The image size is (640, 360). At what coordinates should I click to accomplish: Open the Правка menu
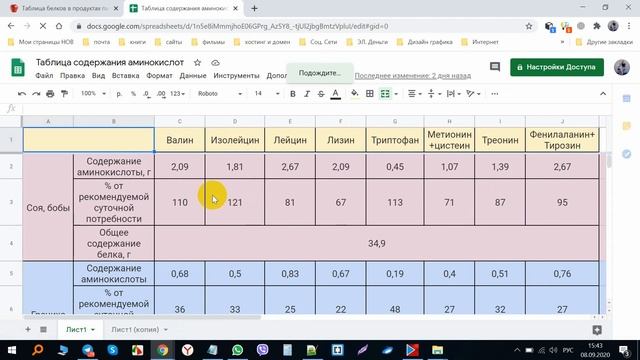pyautogui.click(x=72, y=76)
